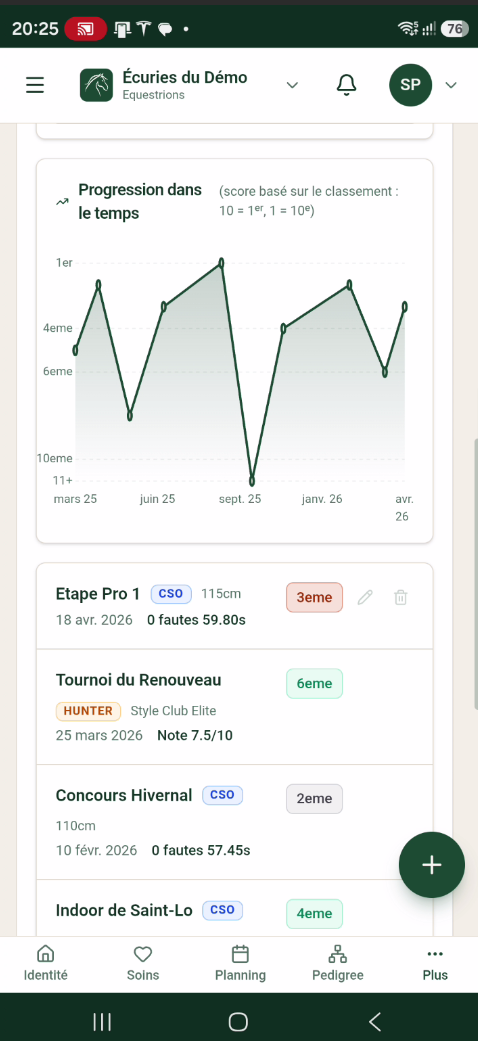Delete Etape Pro 1 result with trash icon

[400, 597]
